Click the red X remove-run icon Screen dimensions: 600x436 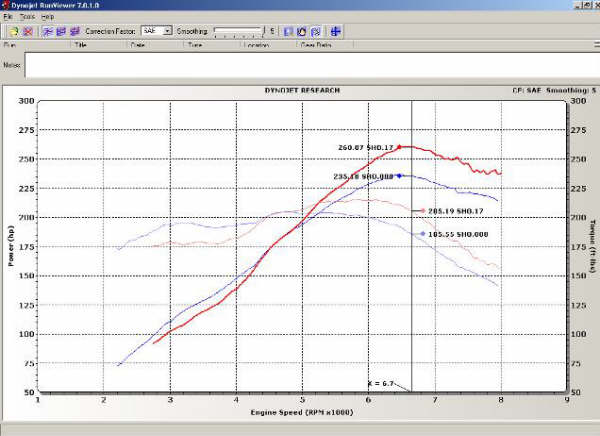click(28, 31)
